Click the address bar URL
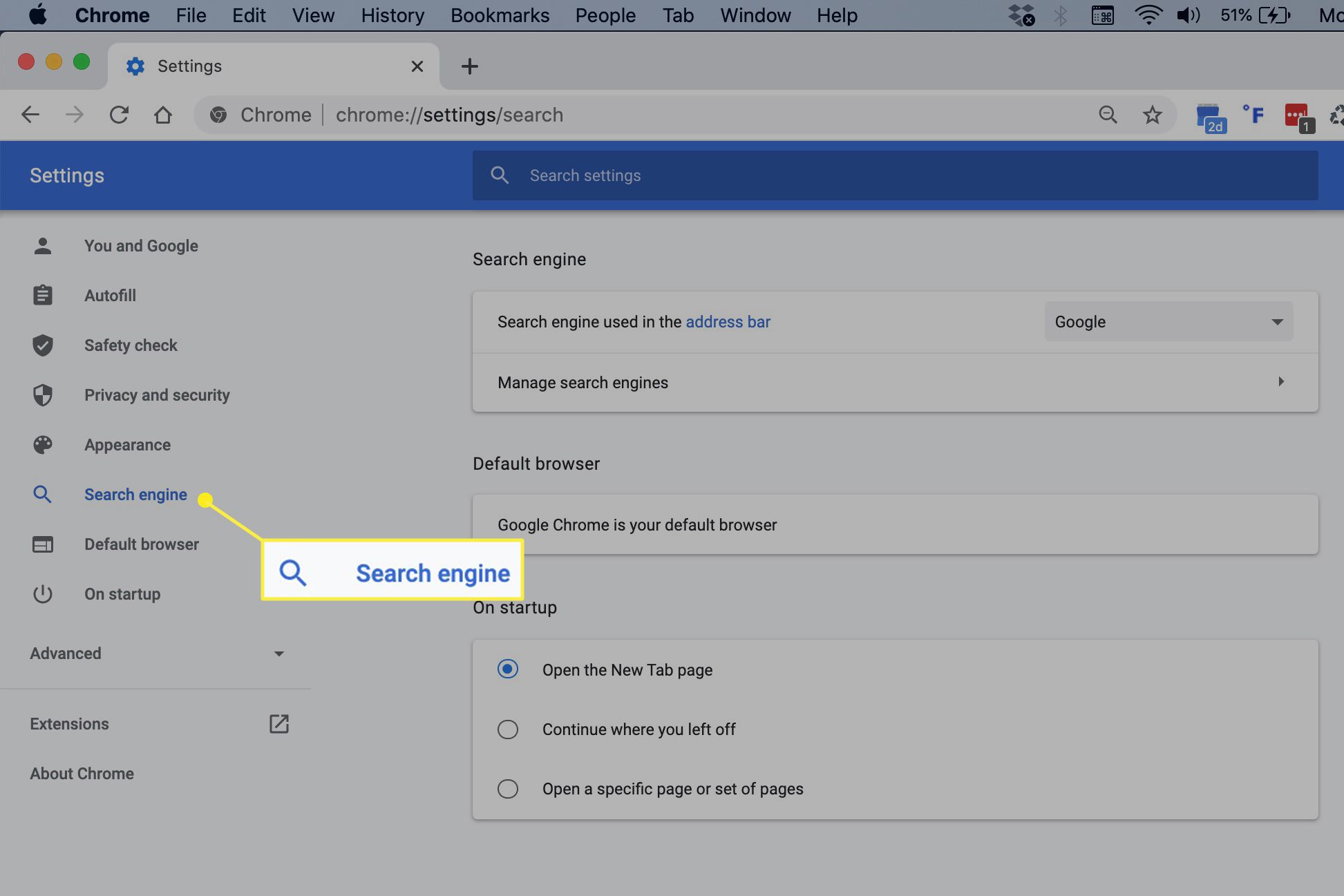Image resolution: width=1344 pixels, height=896 pixels. [449, 115]
